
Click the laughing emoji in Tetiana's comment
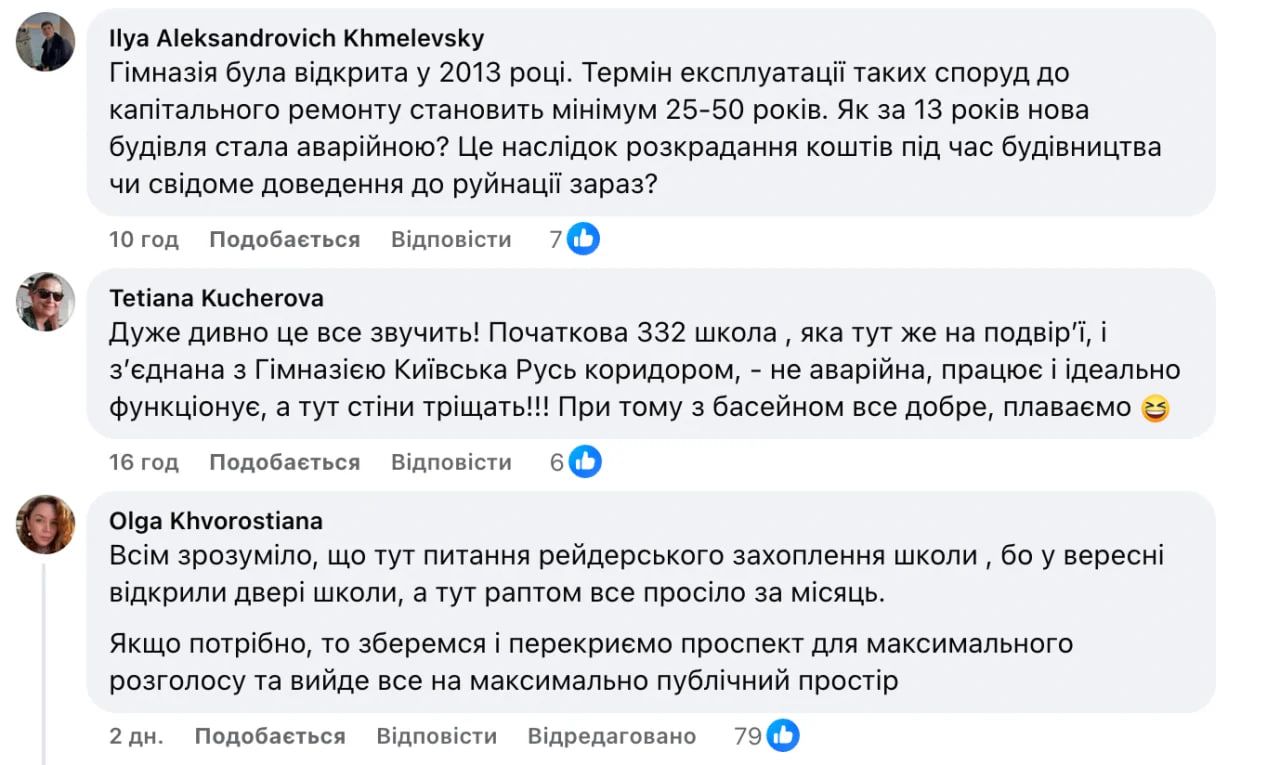point(1156,407)
